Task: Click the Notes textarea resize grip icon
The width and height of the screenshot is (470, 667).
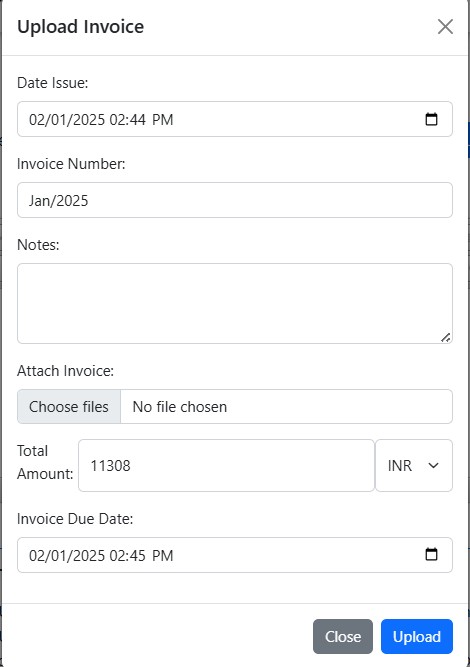Action: point(445,337)
